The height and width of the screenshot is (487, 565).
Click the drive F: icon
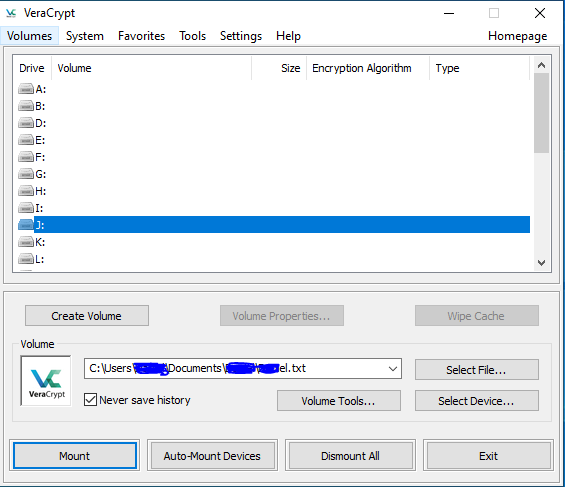pos(26,157)
